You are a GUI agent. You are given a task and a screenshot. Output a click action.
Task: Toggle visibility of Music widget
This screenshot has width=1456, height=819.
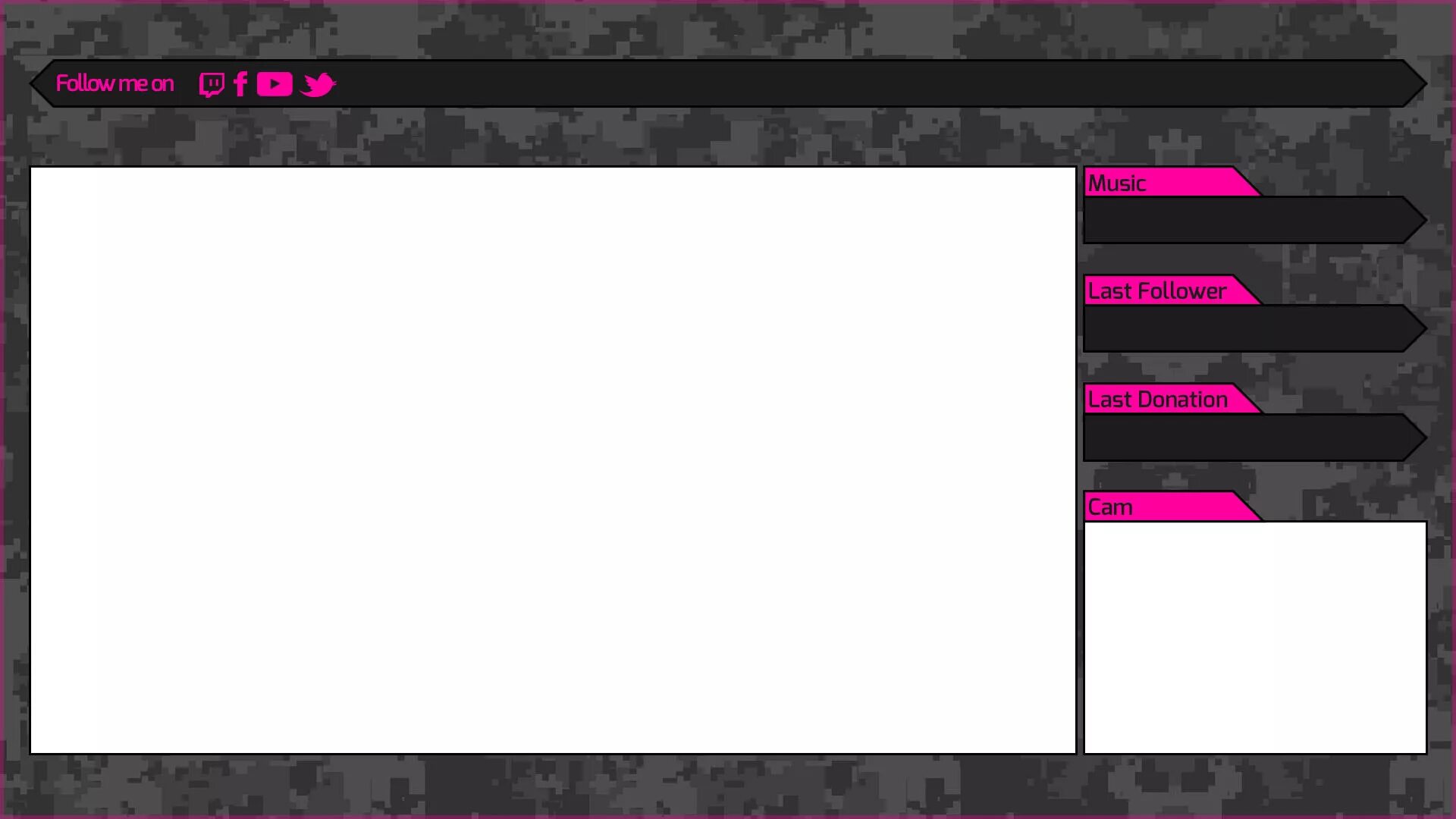1160,181
